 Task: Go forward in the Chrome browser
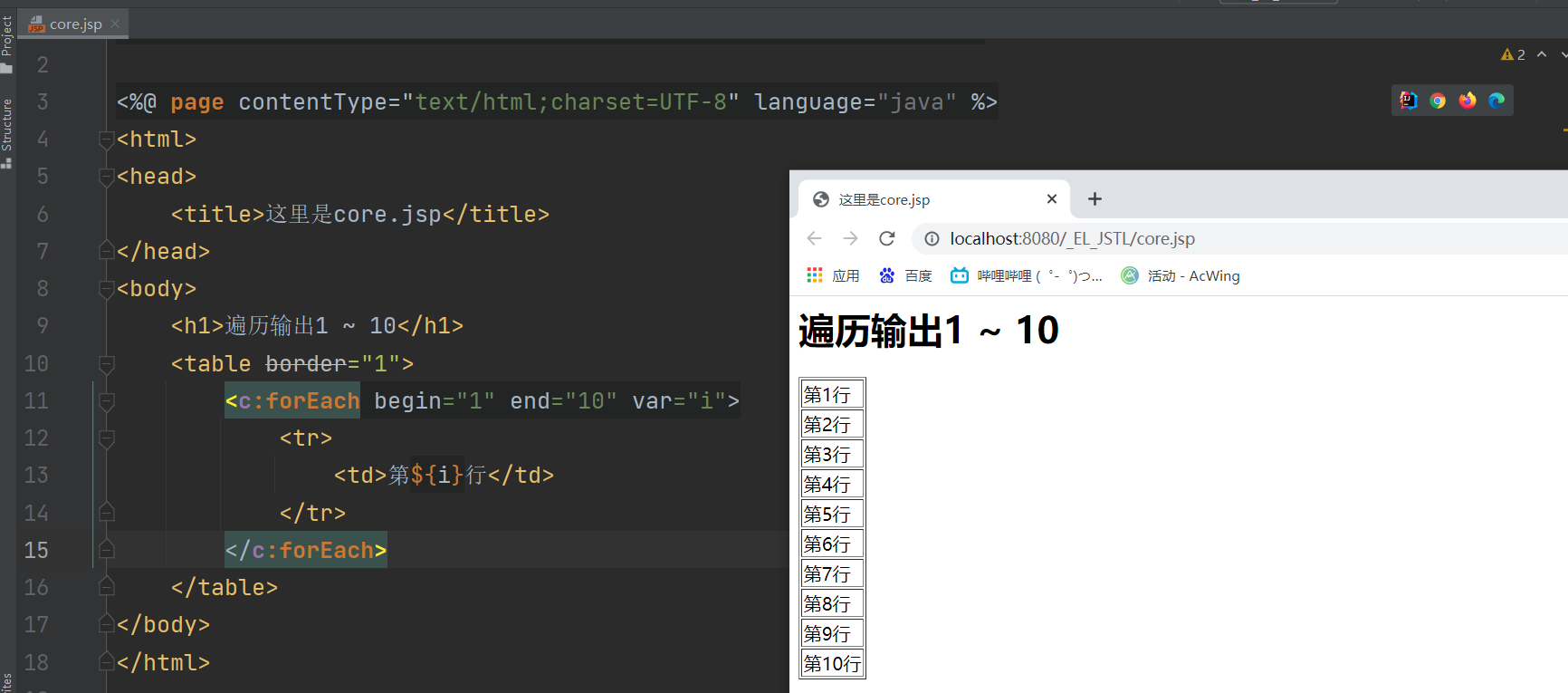850,238
